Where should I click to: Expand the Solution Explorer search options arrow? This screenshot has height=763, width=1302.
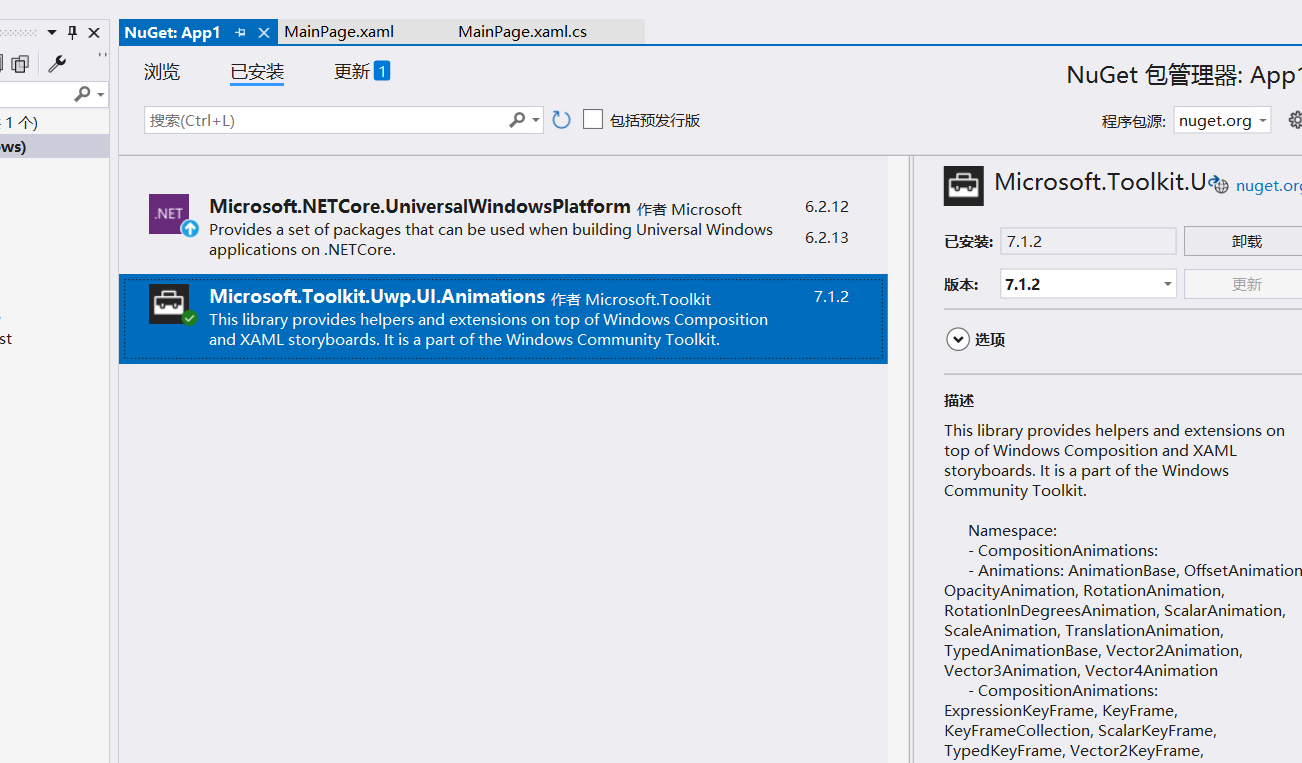[101, 94]
